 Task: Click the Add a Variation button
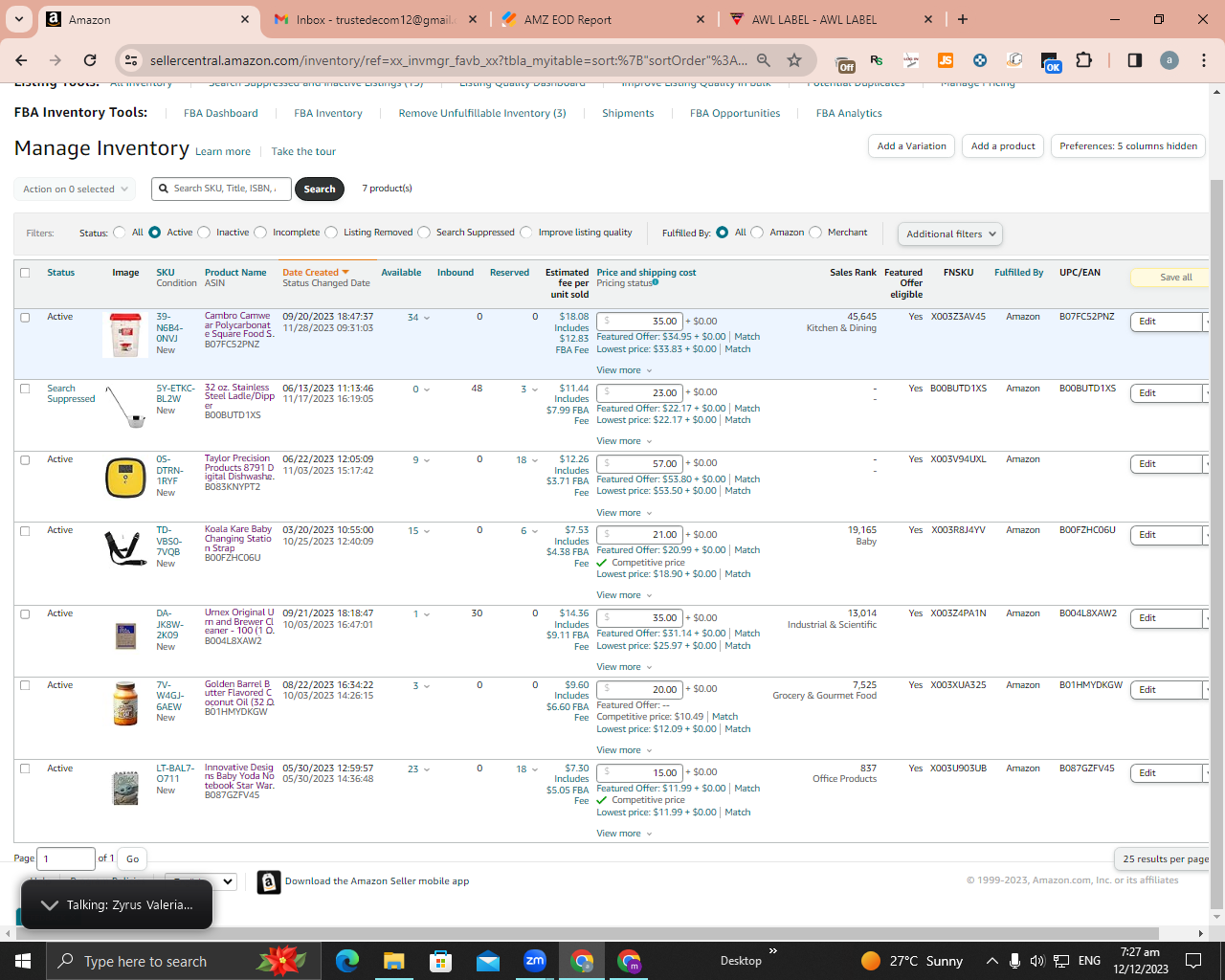pyautogui.click(x=912, y=146)
